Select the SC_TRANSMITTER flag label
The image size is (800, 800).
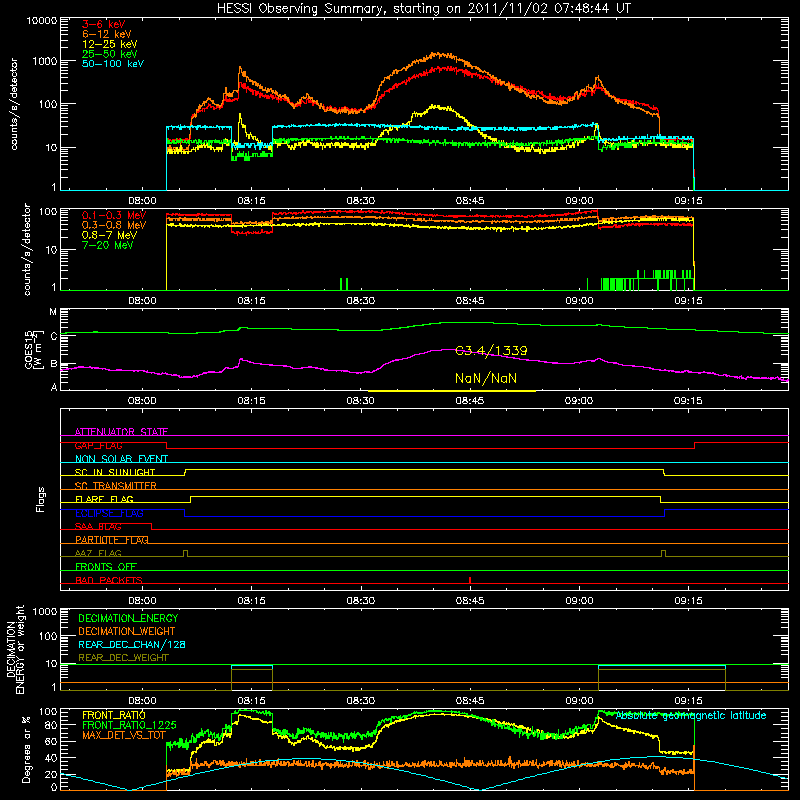(x=116, y=486)
